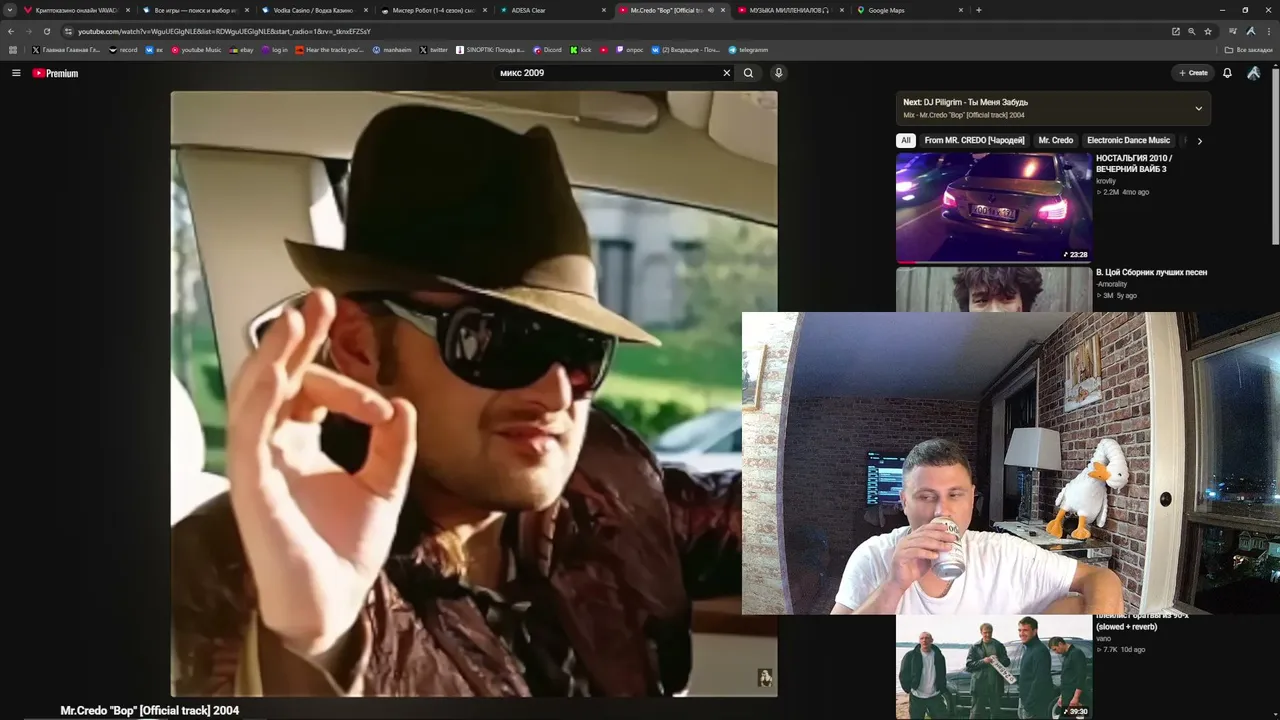Open SINOPTIK weather bookmark
This screenshot has height=720, width=1280.
pyautogui.click(x=490, y=50)
